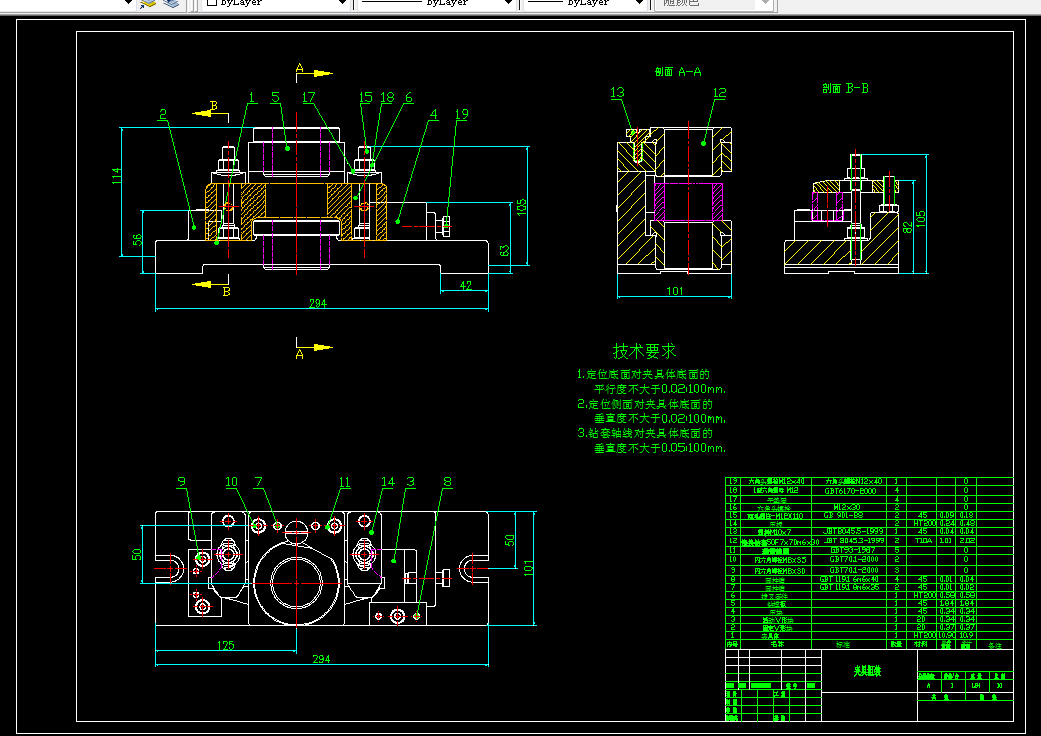Select the 夹具装配 title block drawing name
1041x736 pixels.
point(867,672)
